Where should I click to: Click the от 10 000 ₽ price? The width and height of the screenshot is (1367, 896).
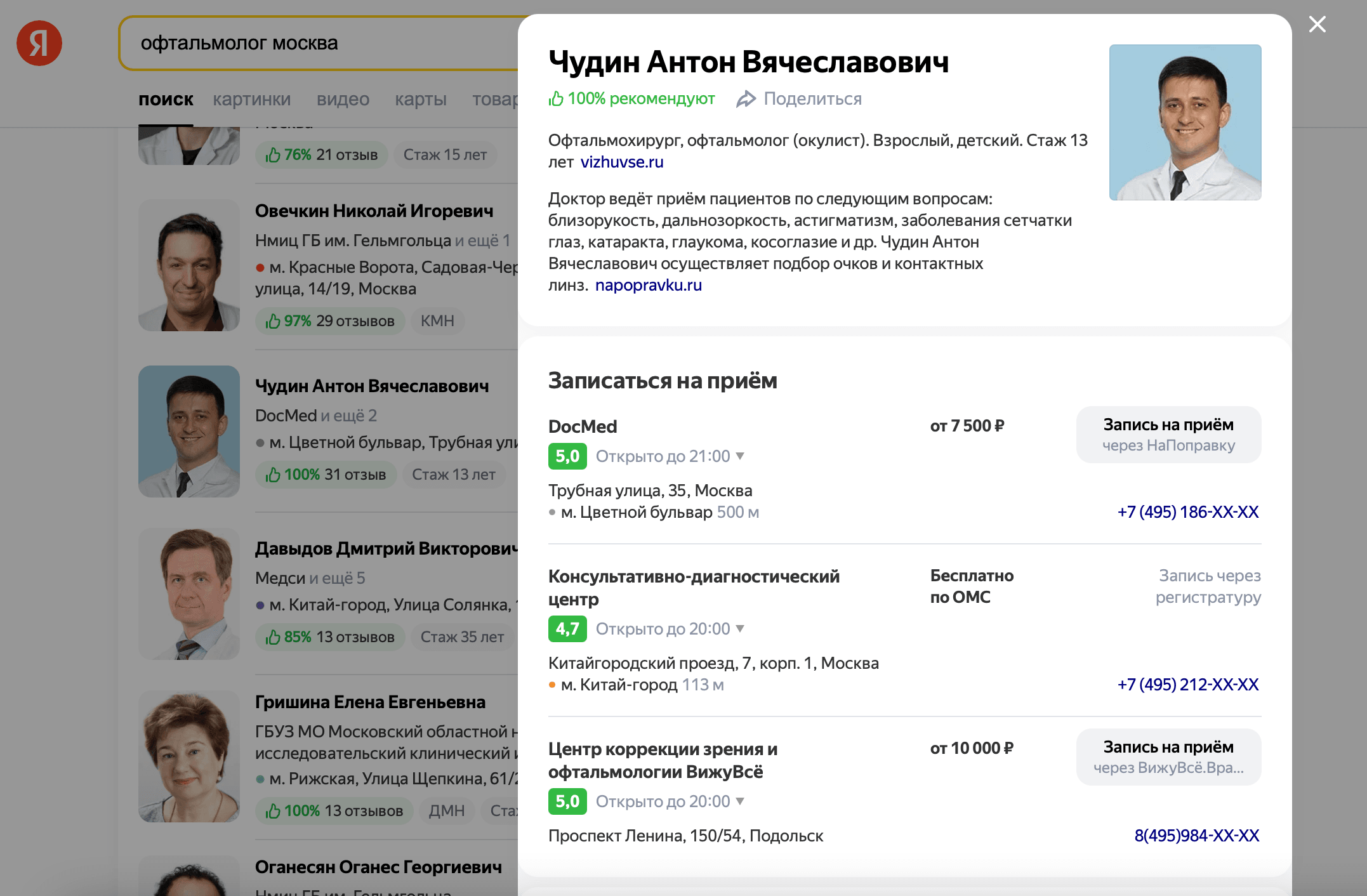point(972,748)
